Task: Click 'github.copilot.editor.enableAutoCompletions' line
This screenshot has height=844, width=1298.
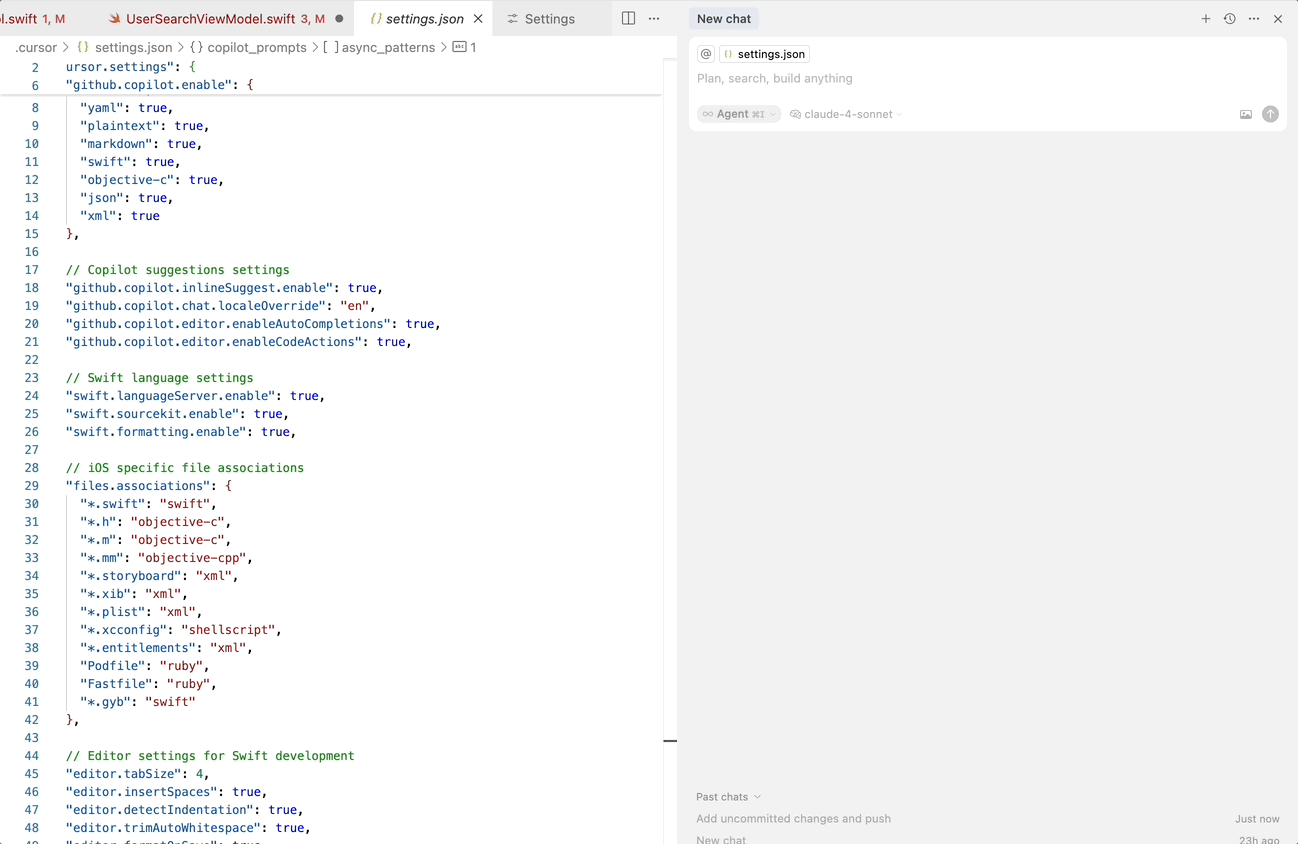Action: (254, 324)
